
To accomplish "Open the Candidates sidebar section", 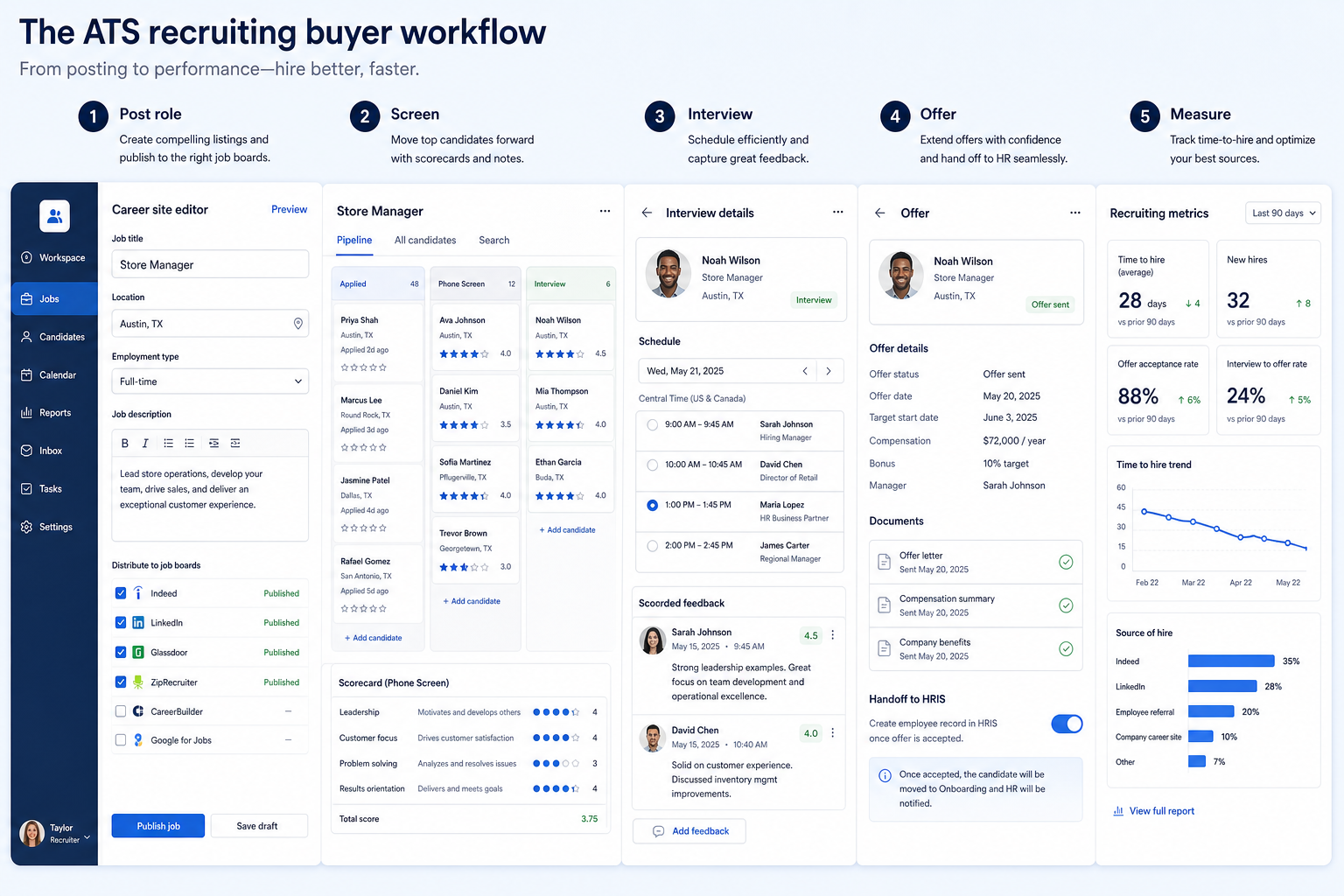I will 53,337.
